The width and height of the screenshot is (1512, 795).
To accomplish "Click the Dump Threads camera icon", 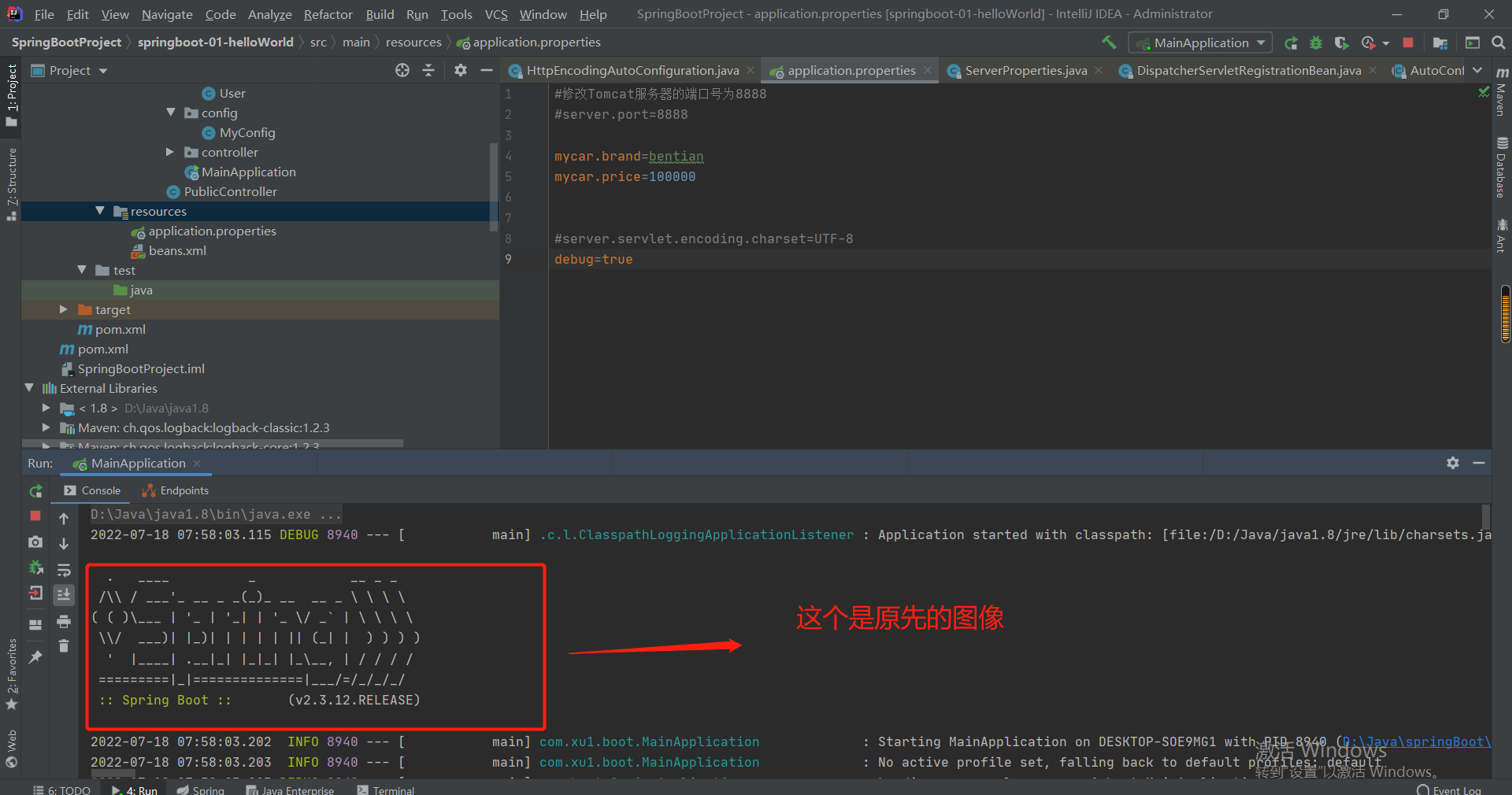I will (x=35, y=542).
